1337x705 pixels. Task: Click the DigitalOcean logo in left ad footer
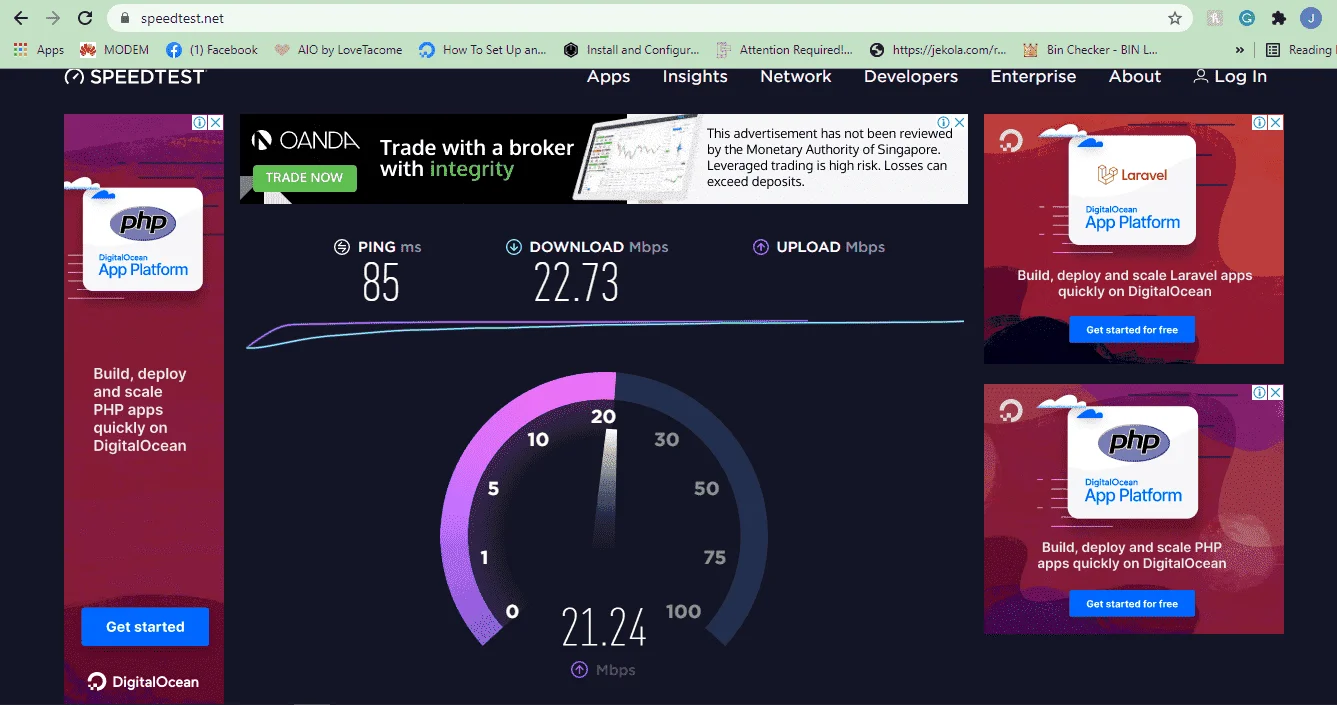coord(143,682)
